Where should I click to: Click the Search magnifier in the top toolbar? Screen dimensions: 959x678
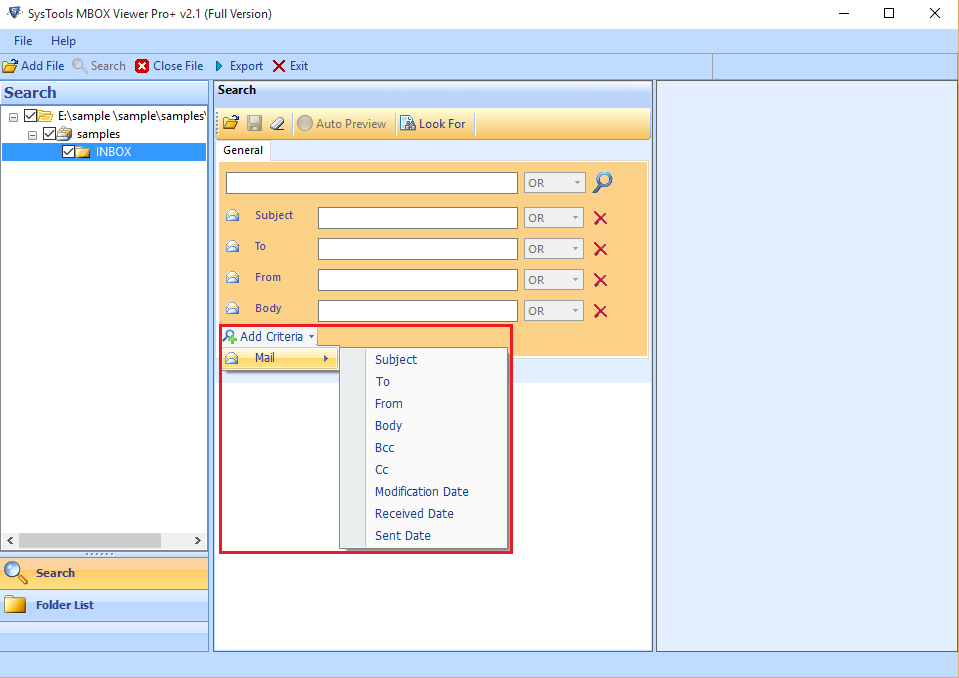[x=80, y=66]
